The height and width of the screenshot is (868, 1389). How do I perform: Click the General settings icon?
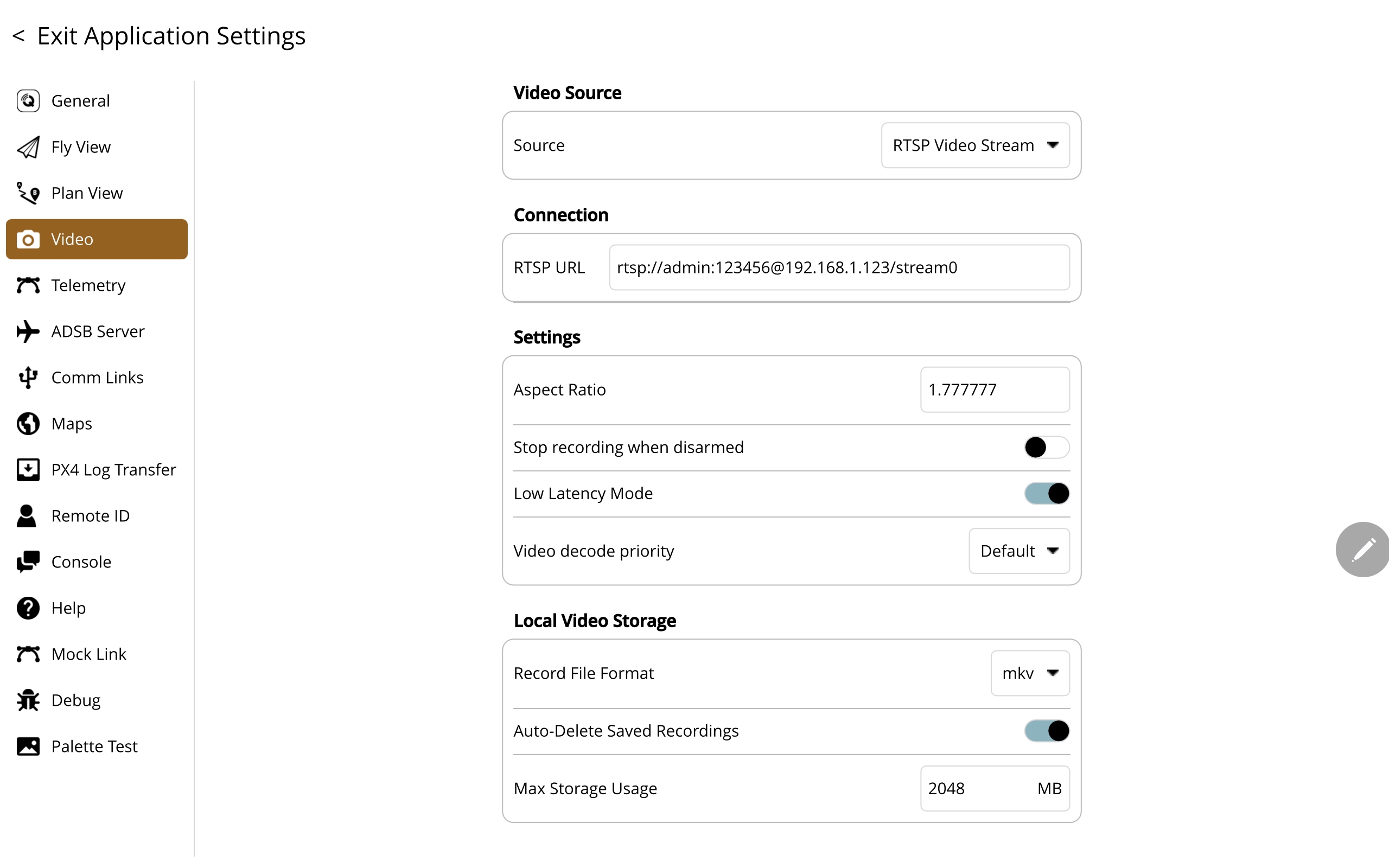28,101
